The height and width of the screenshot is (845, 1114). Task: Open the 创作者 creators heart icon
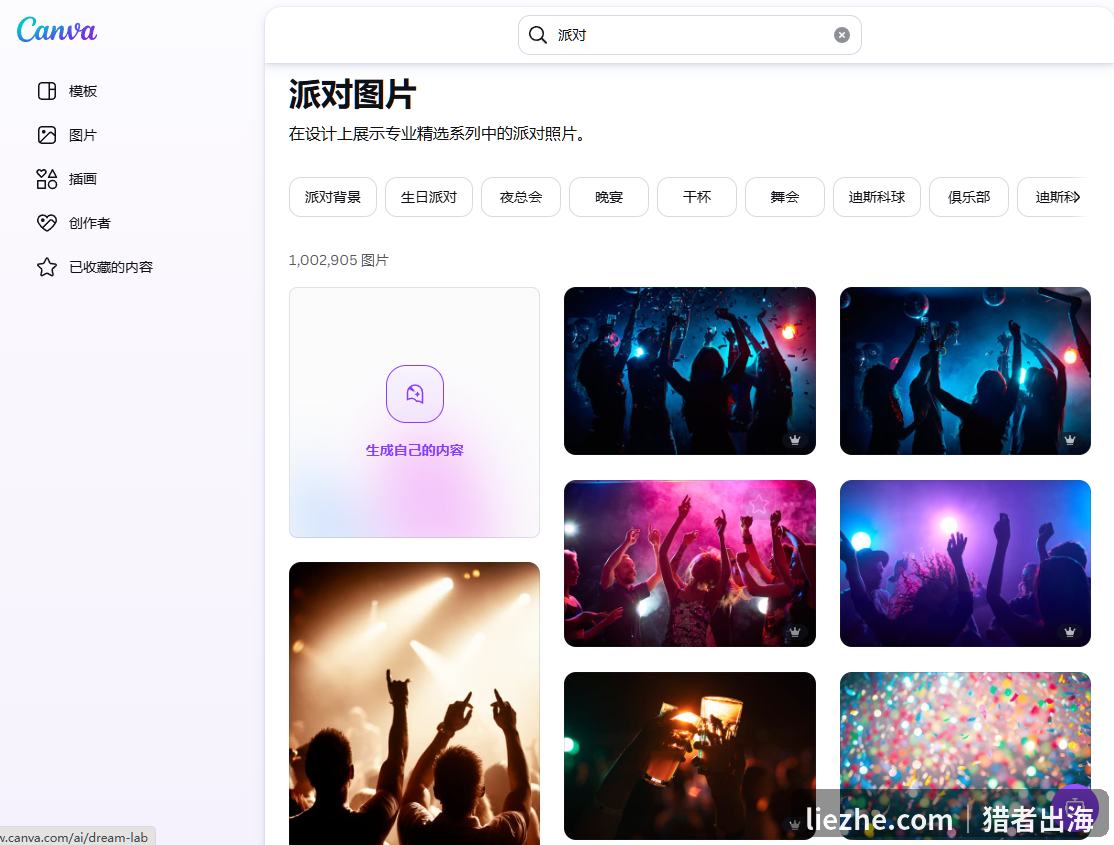pyautogui.click(x=47, y=223)
